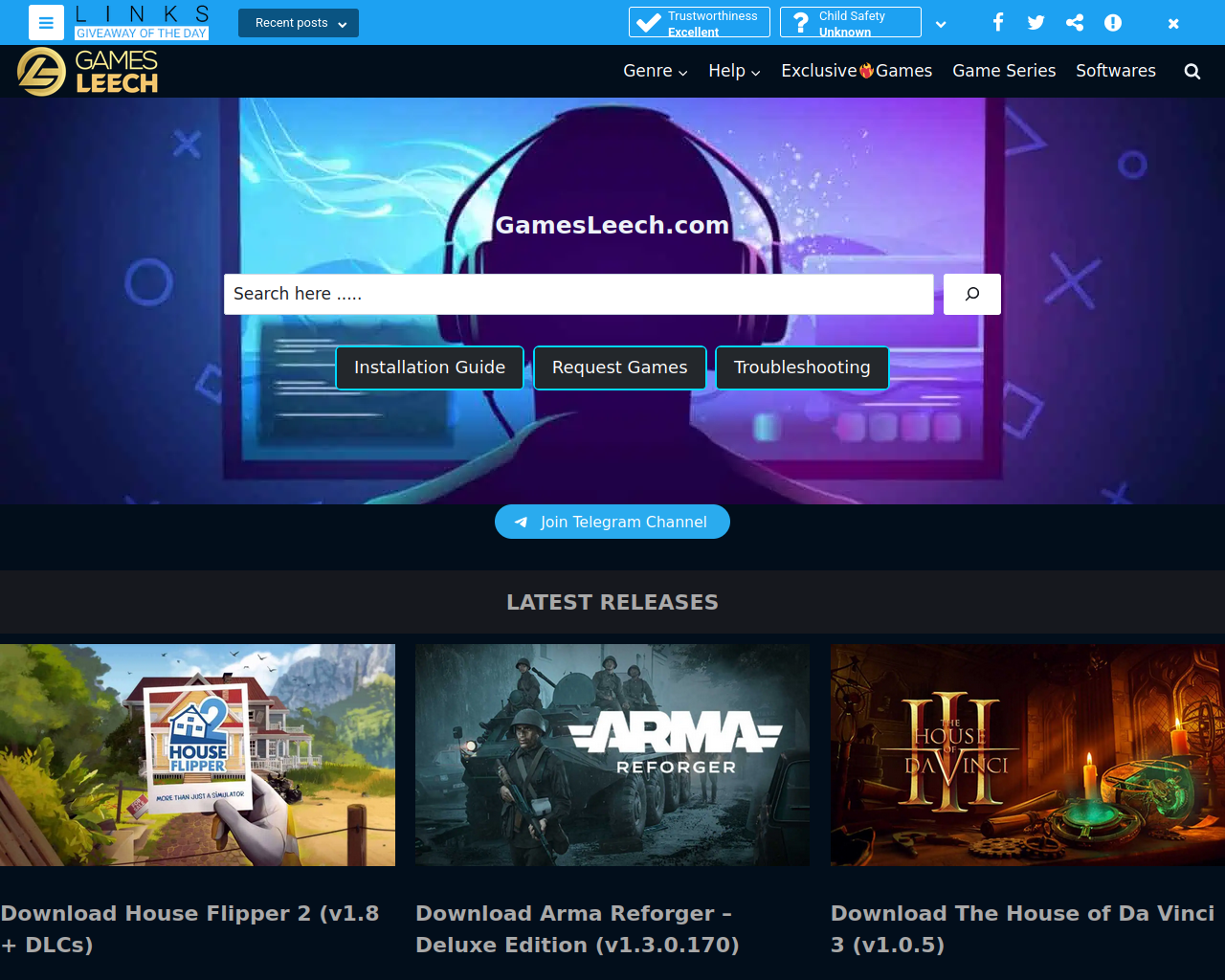Open the Softwares menu item
This screenshot has height=980, width=1225.
[1116, 71]
